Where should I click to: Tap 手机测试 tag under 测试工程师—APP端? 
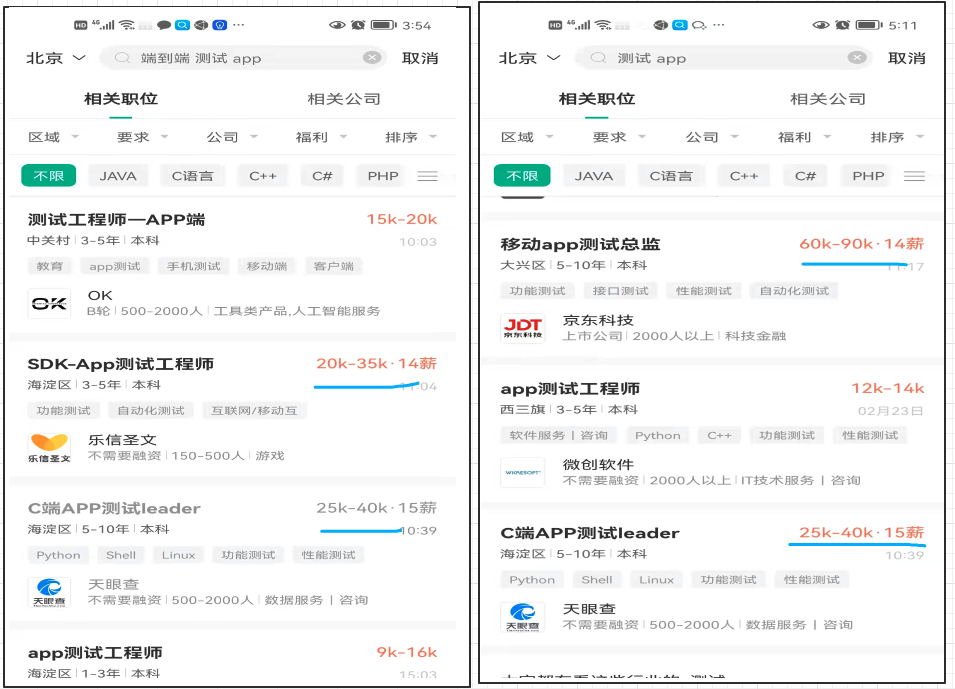coord(194,266)
